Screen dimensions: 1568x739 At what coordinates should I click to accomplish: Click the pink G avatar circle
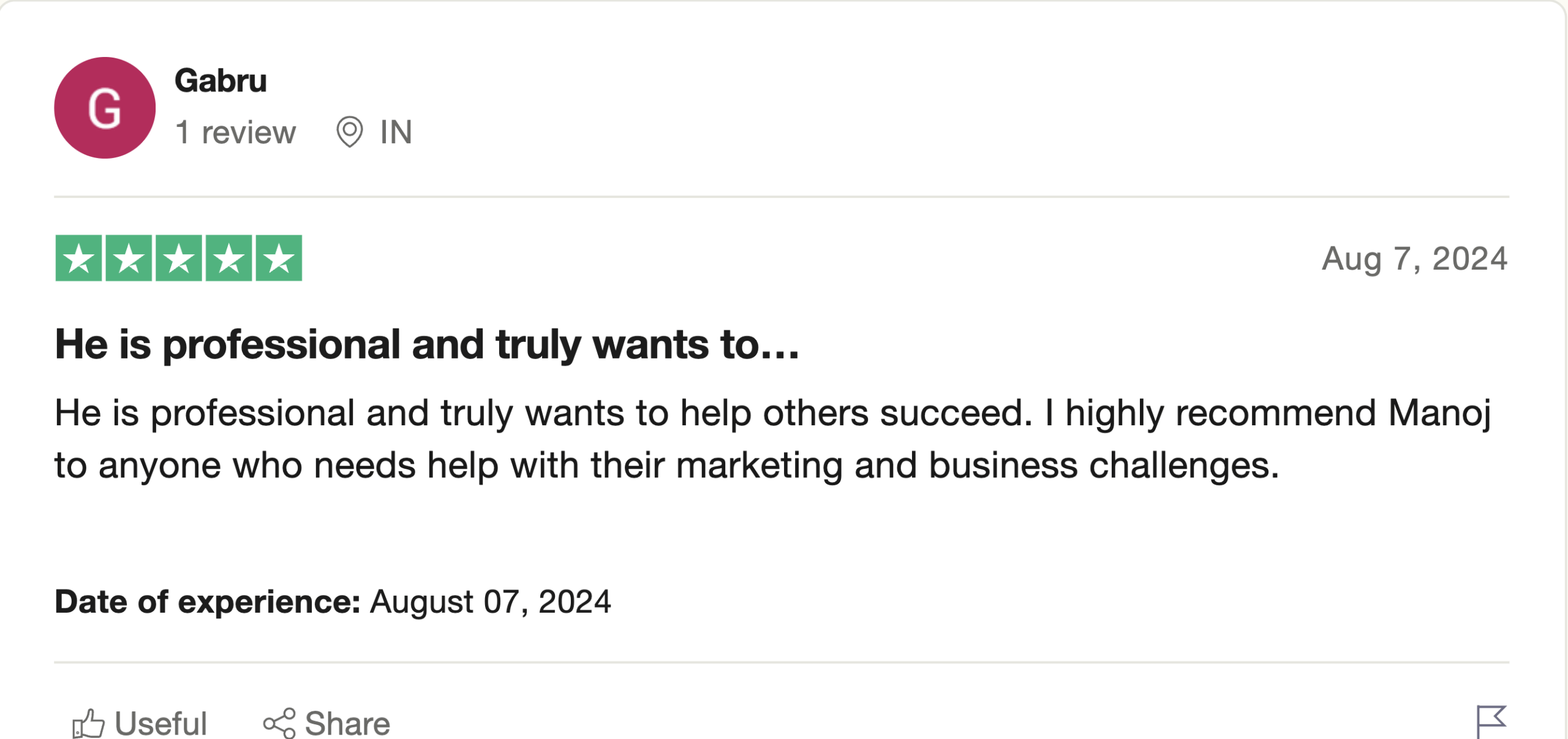pyautogui.click(x=105, y=108)
